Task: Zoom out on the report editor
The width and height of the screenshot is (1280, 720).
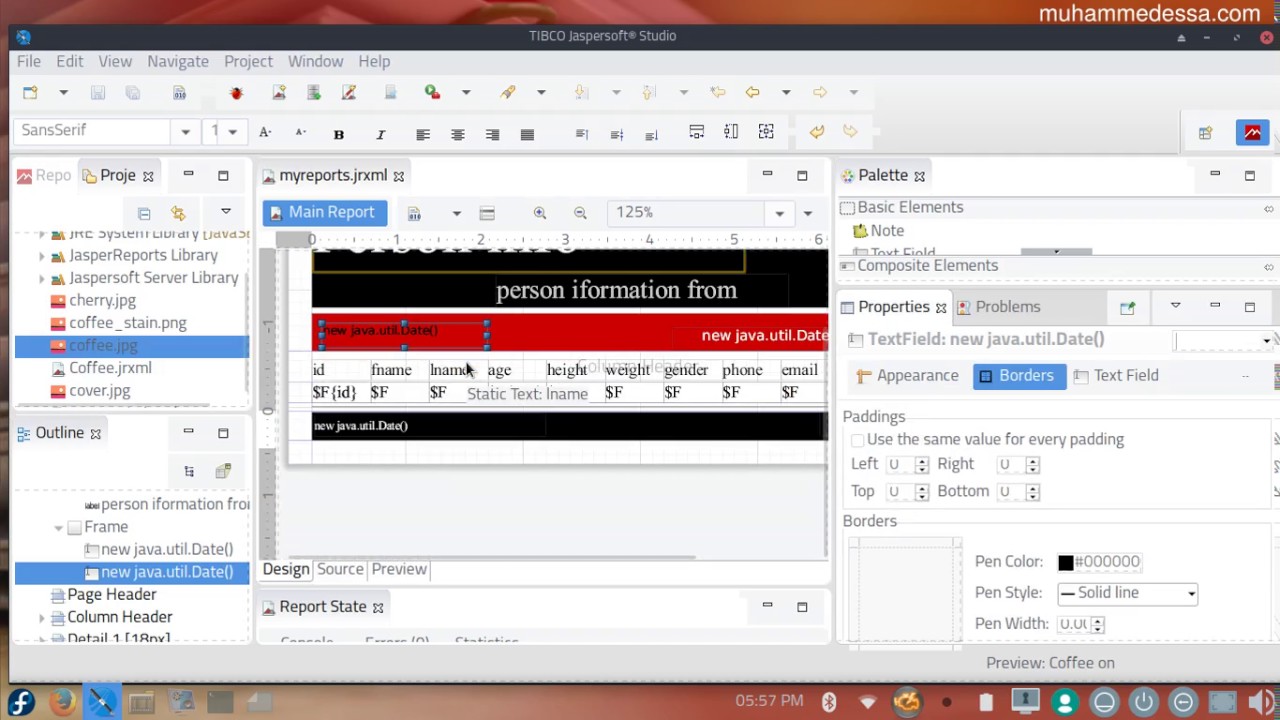Action: tap(580, 213)
